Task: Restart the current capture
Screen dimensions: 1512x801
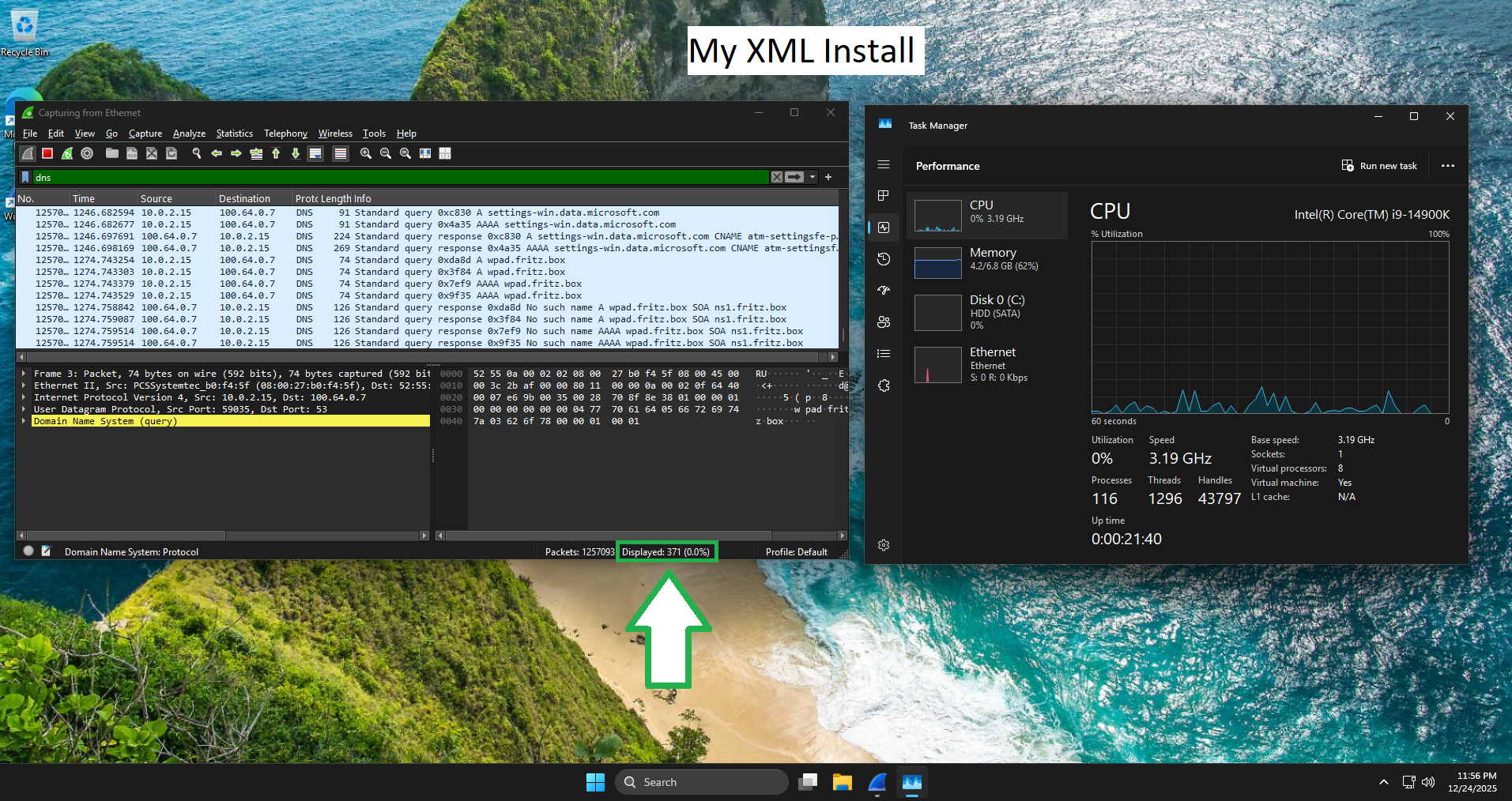Action: pos(67,153)
